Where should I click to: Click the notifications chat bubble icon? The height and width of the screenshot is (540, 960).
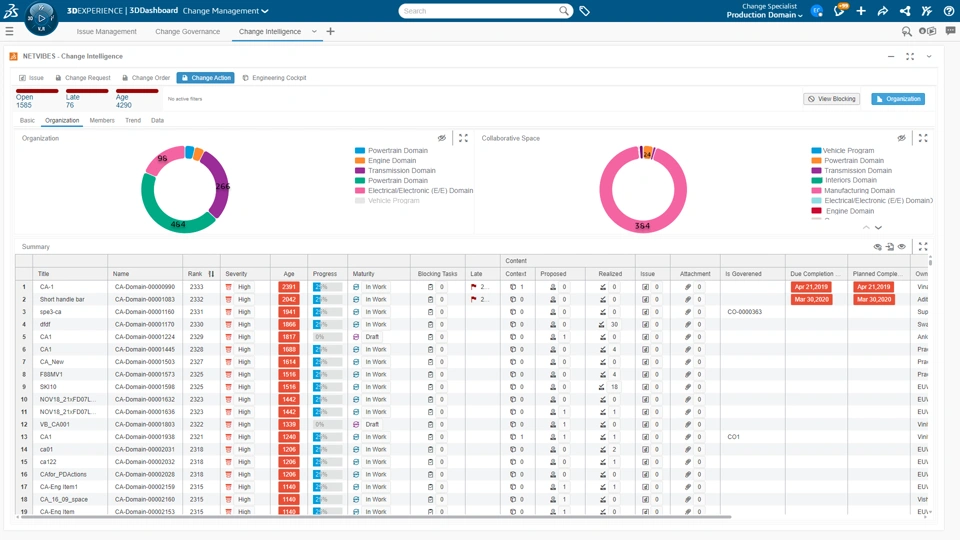(839, 10)
